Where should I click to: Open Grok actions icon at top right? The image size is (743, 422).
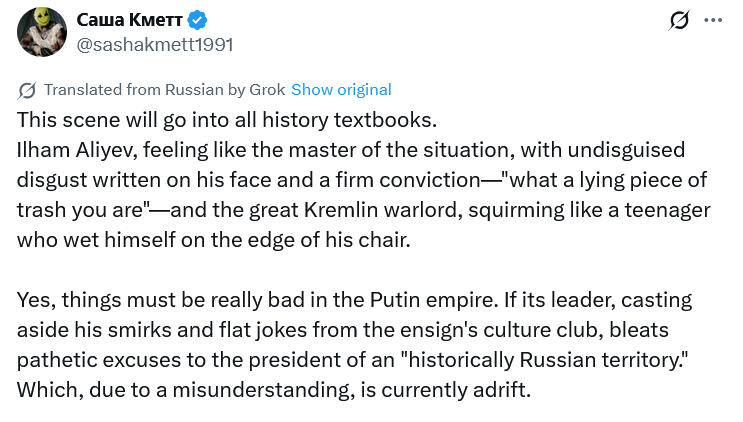pos(679,20)
